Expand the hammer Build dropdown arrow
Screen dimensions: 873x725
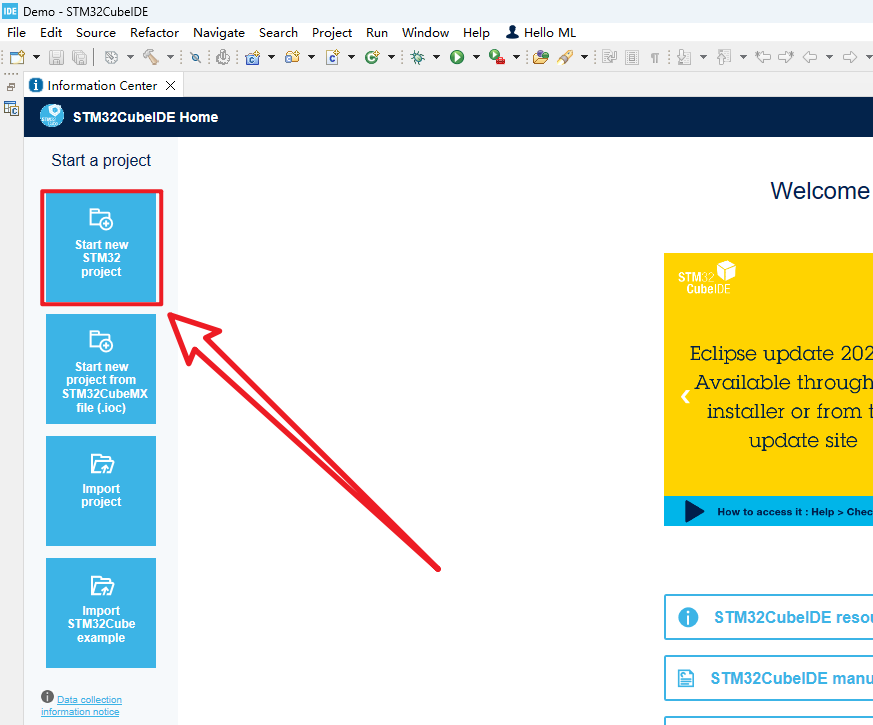170,57
